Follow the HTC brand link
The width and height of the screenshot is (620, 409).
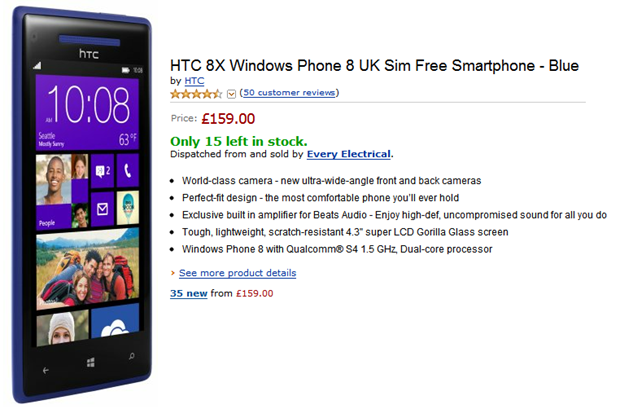coord(195,81)
